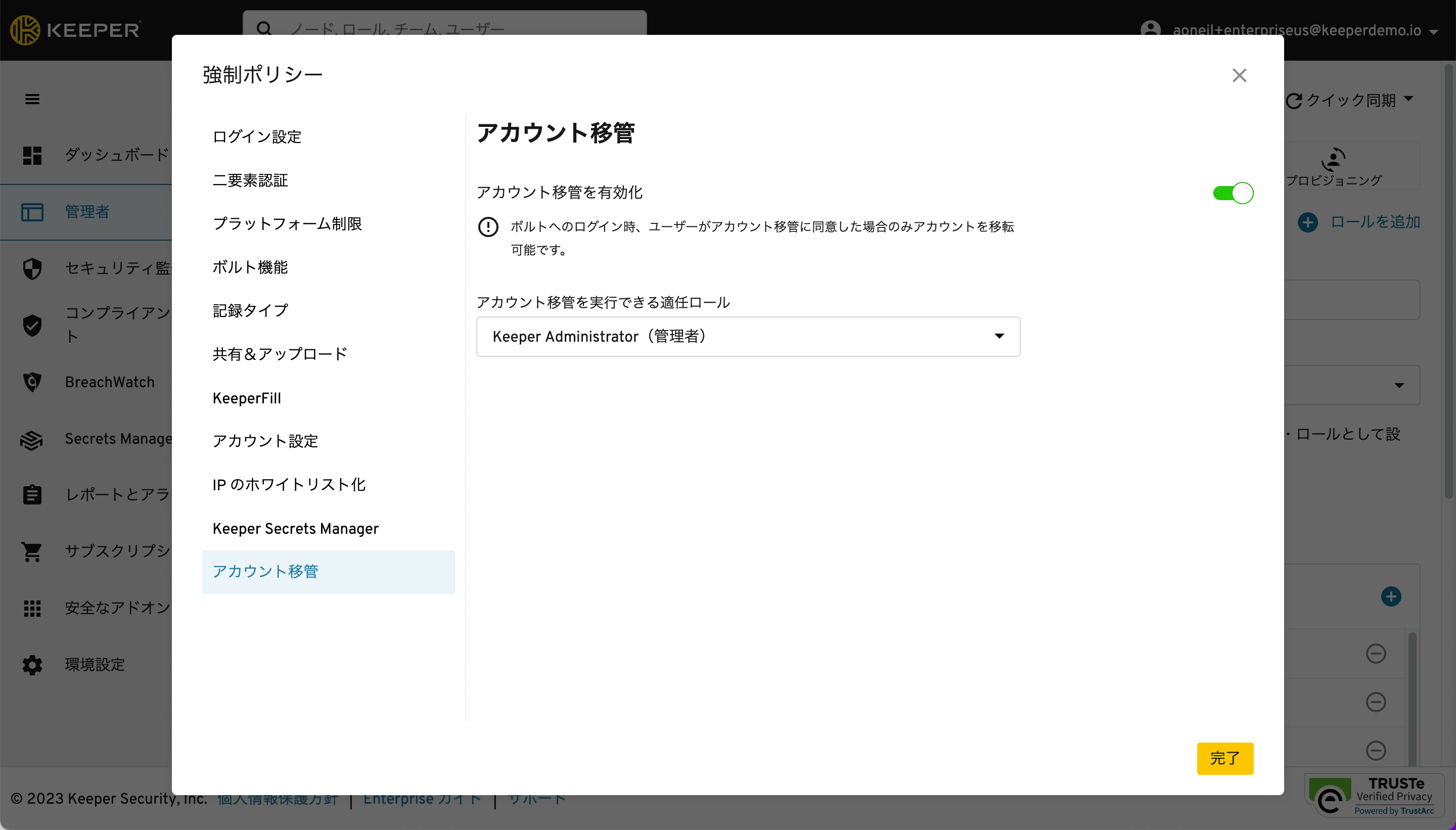
Task: Click the クイック同期 refresh icon
Action: point(1294,101)
